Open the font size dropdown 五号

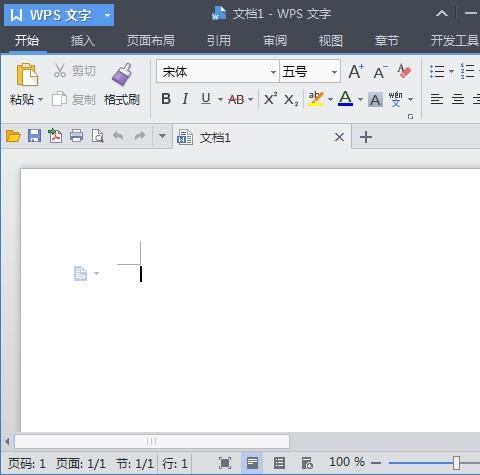click(x=334, y=72)
